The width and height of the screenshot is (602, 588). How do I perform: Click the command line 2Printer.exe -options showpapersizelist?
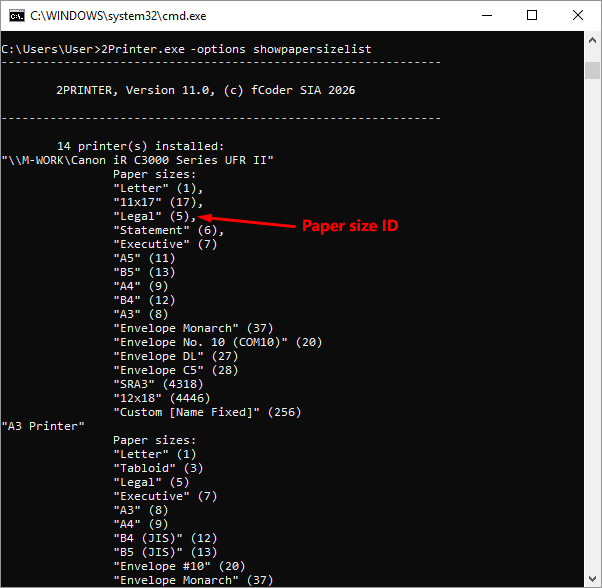pos(236,50)
